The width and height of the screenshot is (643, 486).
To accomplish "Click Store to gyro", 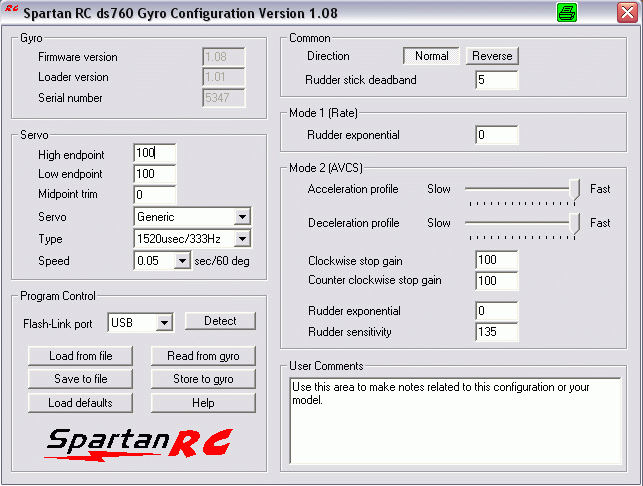I will 203,379.
